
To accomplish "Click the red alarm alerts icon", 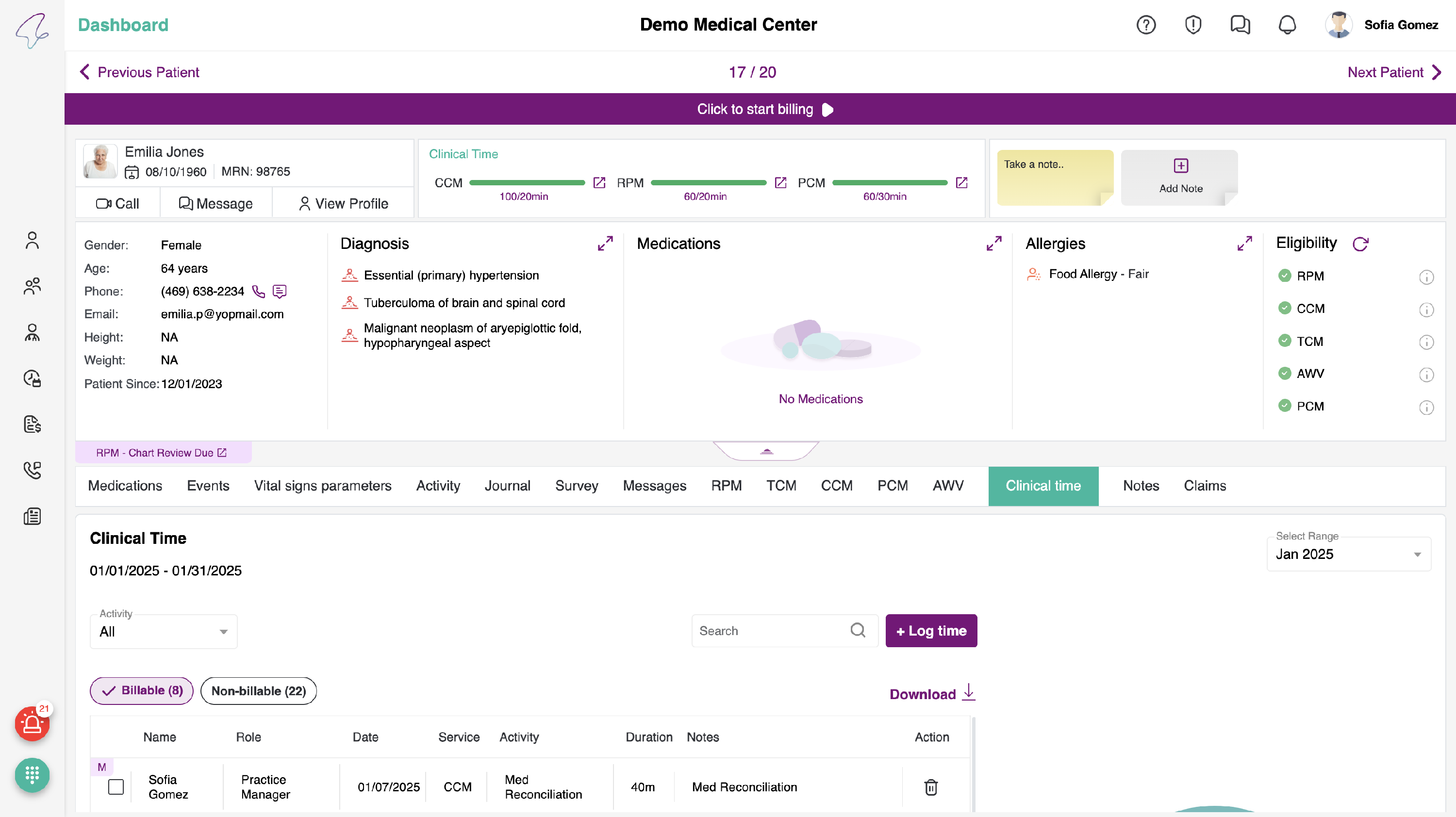I will pos(32,723).
